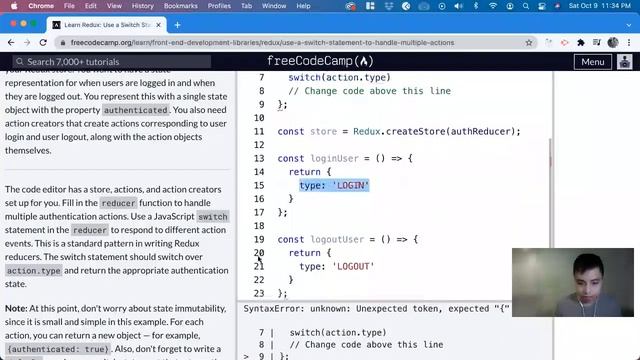Open the History menu
This screenshot has width=640, height=360.
(142, 6)
